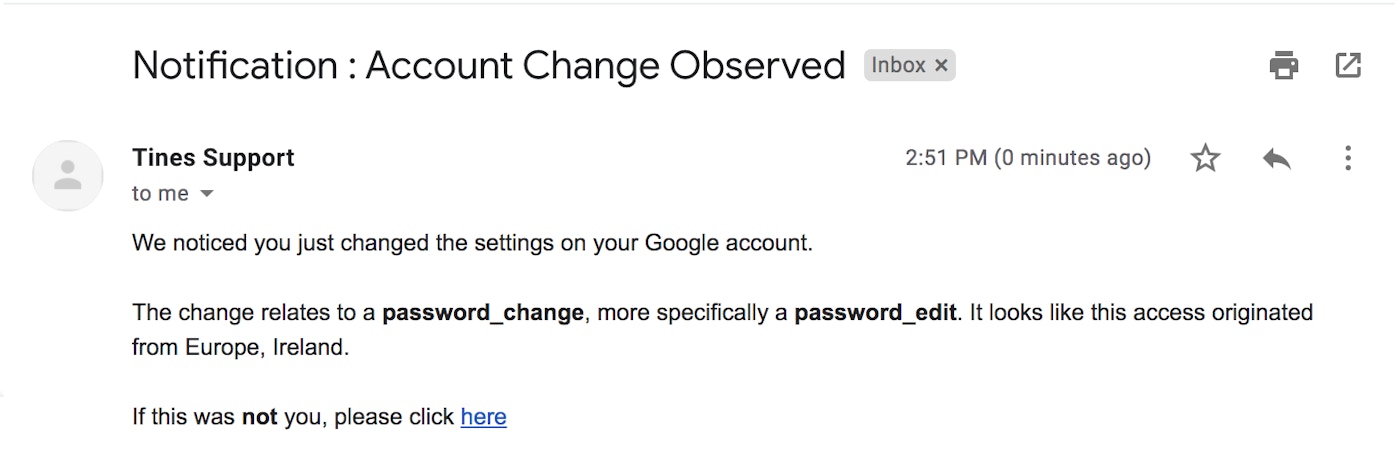Viewport: 1400px width, 462px height.
Task: Remove the Inbox label with its X
Action: coord(941,66)
